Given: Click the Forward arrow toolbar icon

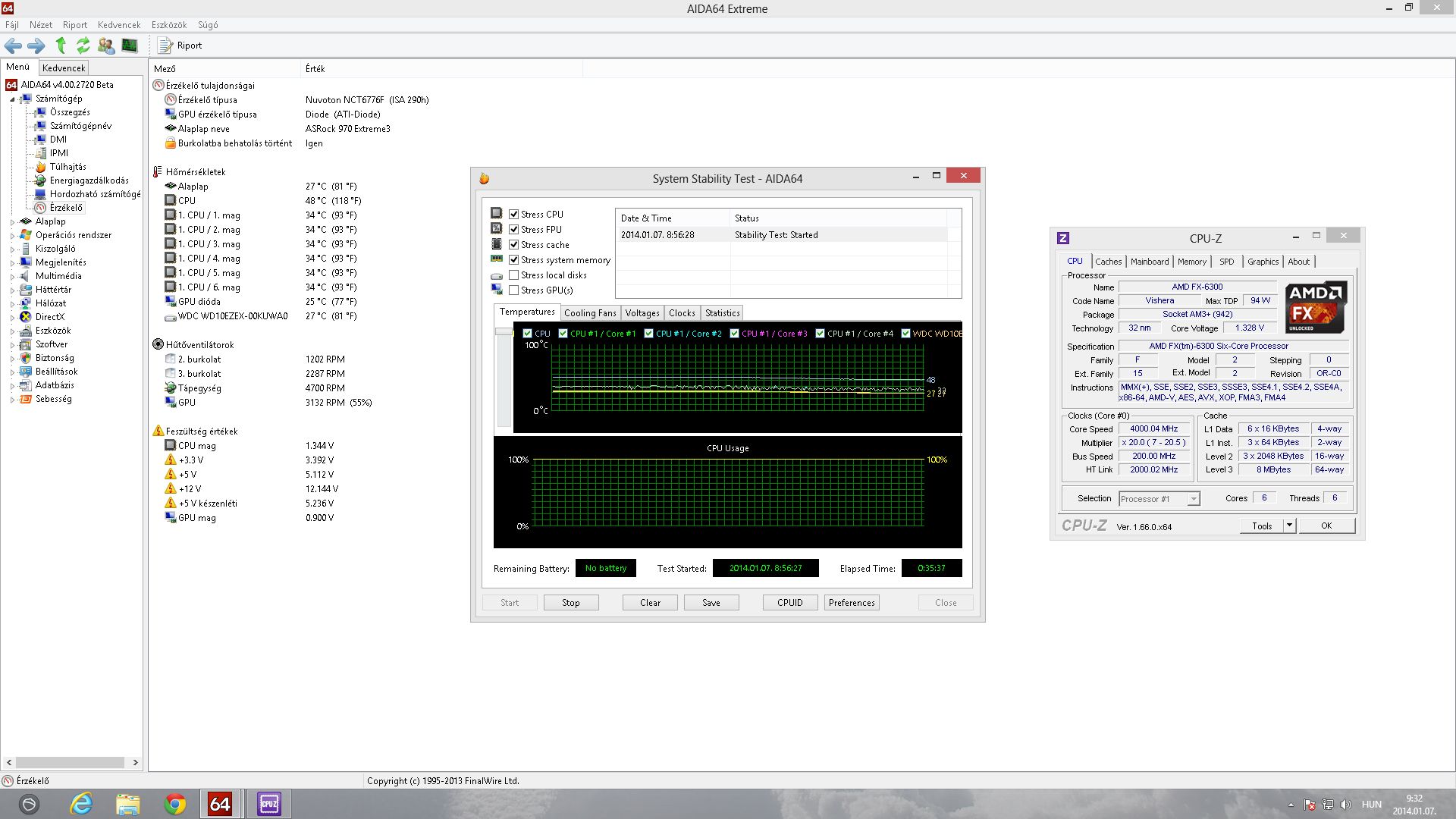Looking at the screenshot, I should [36, 45].
